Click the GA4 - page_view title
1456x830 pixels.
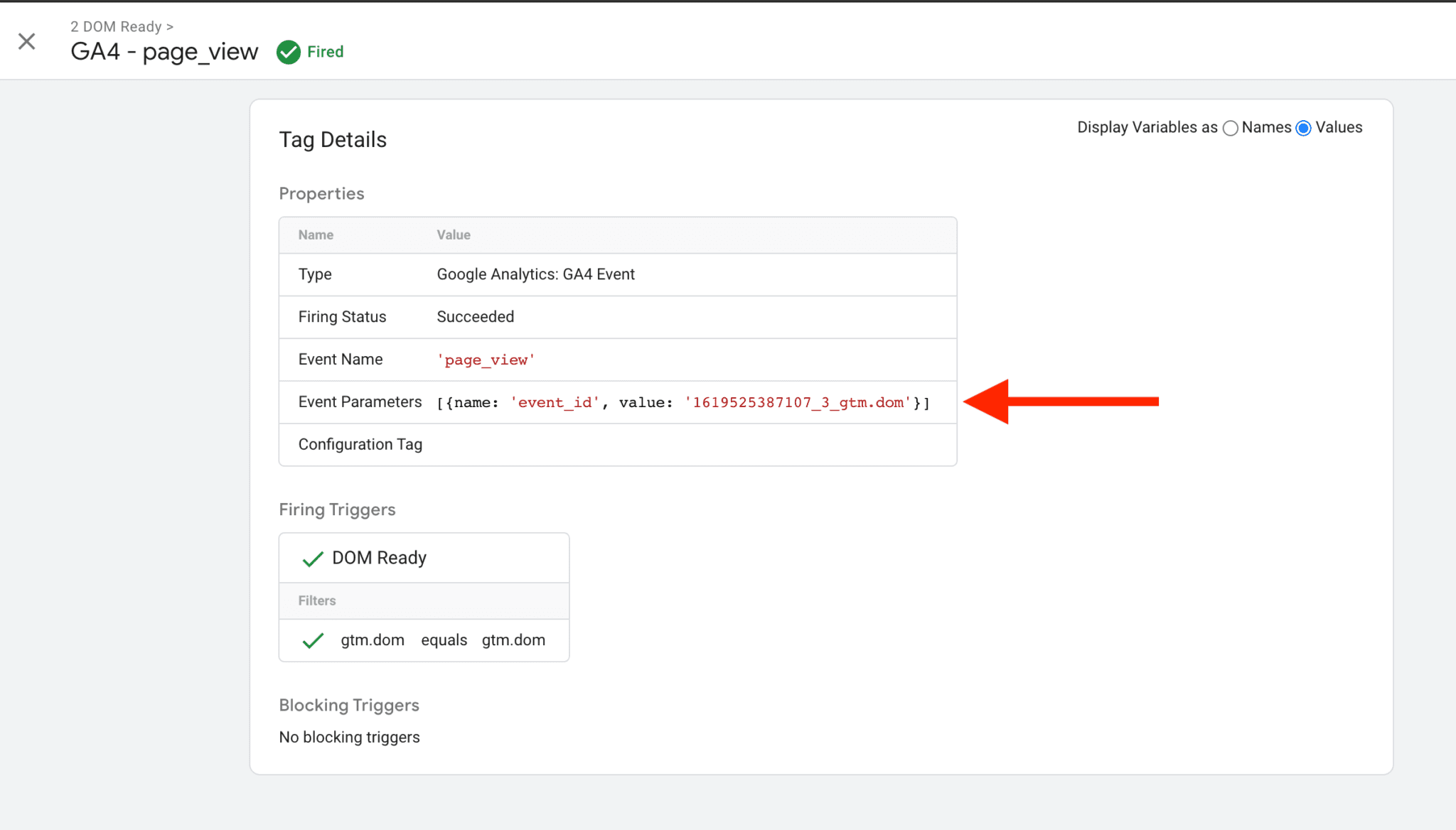click(x=164, y=52)
